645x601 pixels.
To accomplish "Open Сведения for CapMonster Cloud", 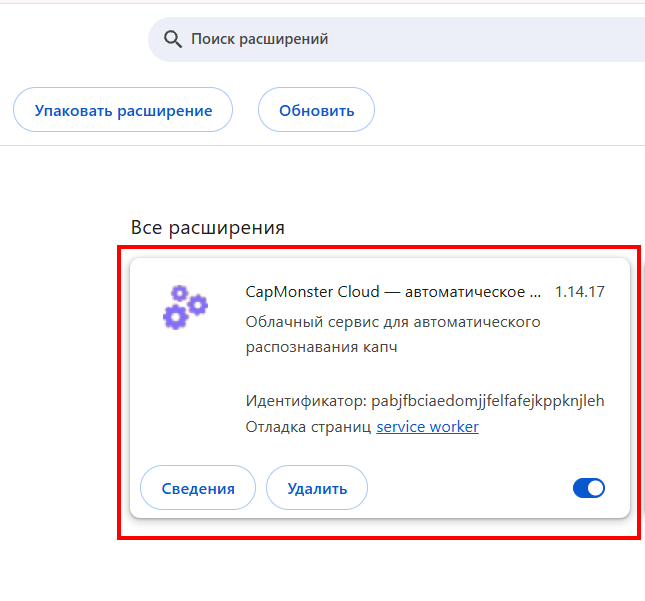I will [x=198, y=488].
